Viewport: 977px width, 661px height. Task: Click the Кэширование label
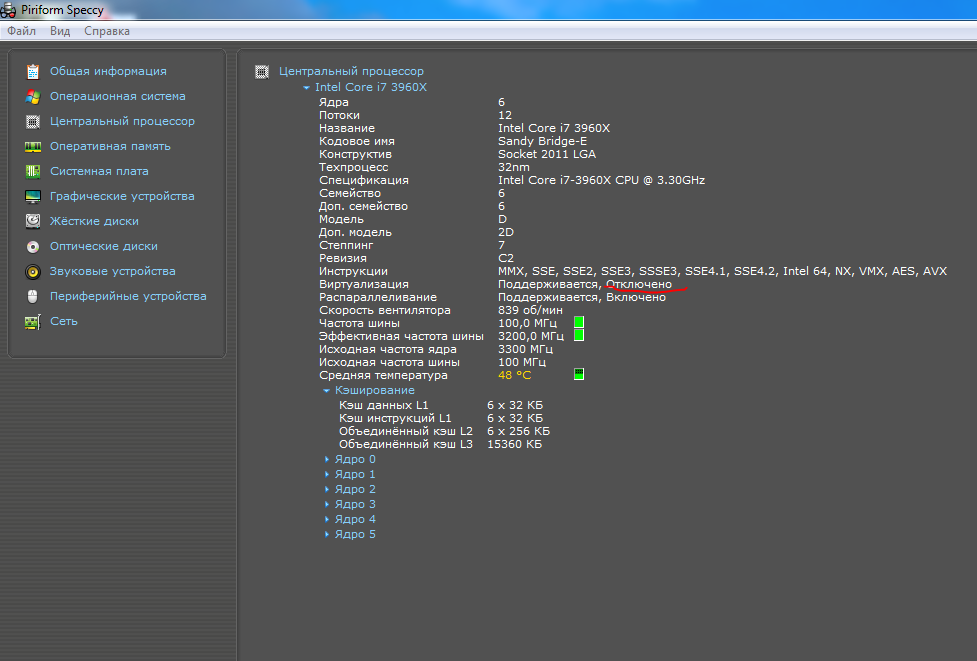(x=374, y=390)
